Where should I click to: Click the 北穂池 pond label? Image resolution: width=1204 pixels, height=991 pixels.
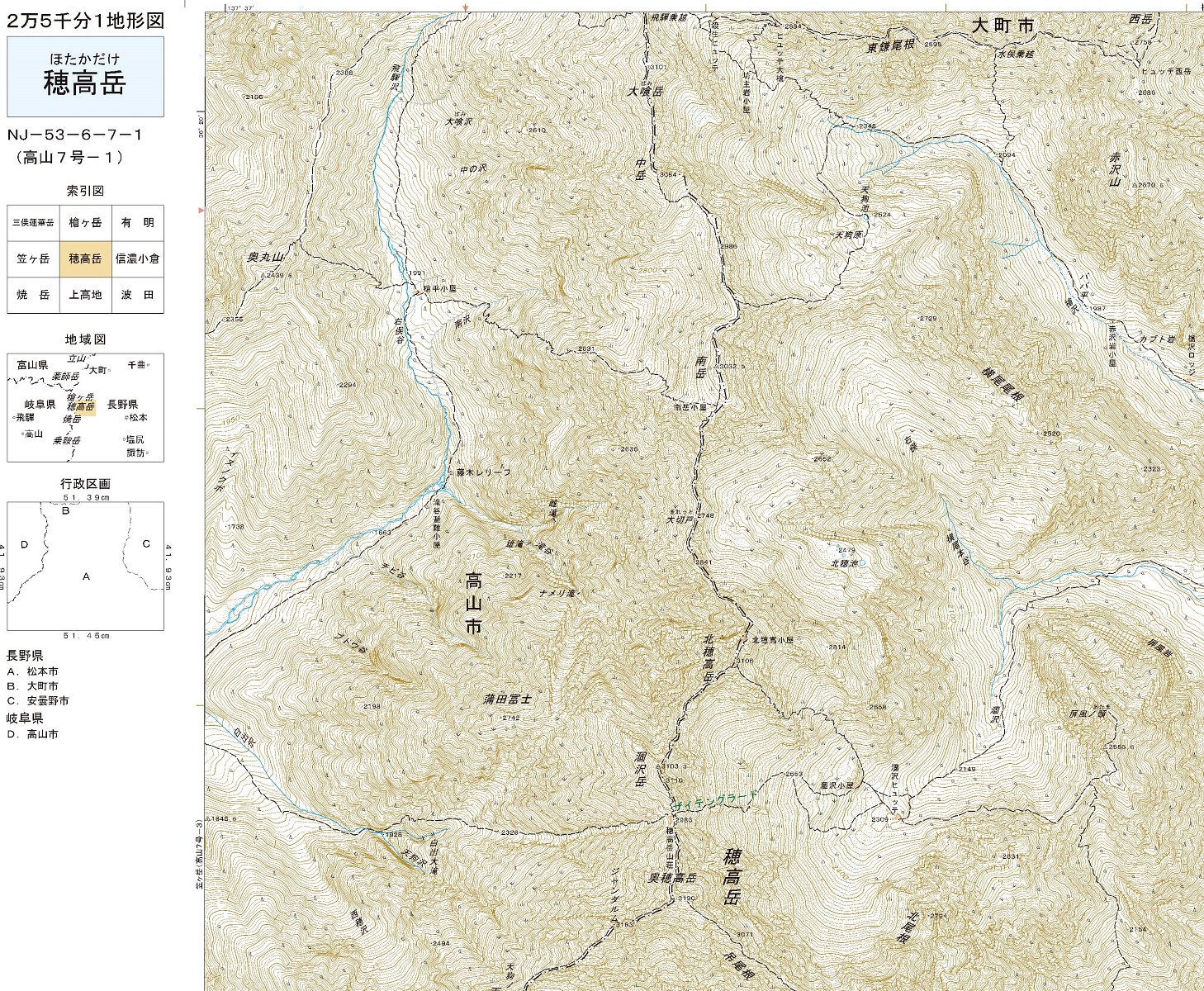[x=843, y=562]
